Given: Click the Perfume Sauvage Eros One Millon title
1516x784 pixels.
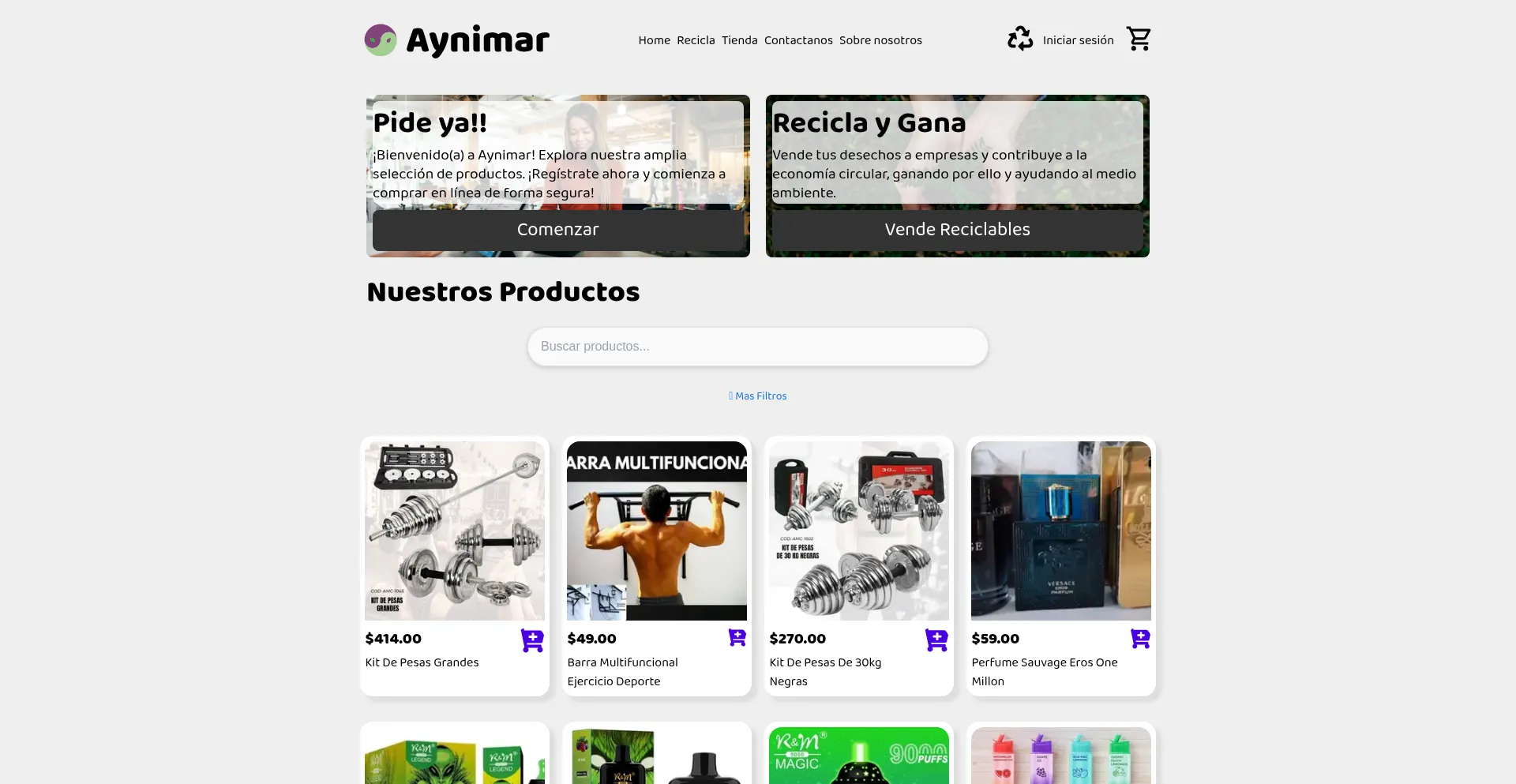Looking at the screenshot, I should (x=1045, y=672).
